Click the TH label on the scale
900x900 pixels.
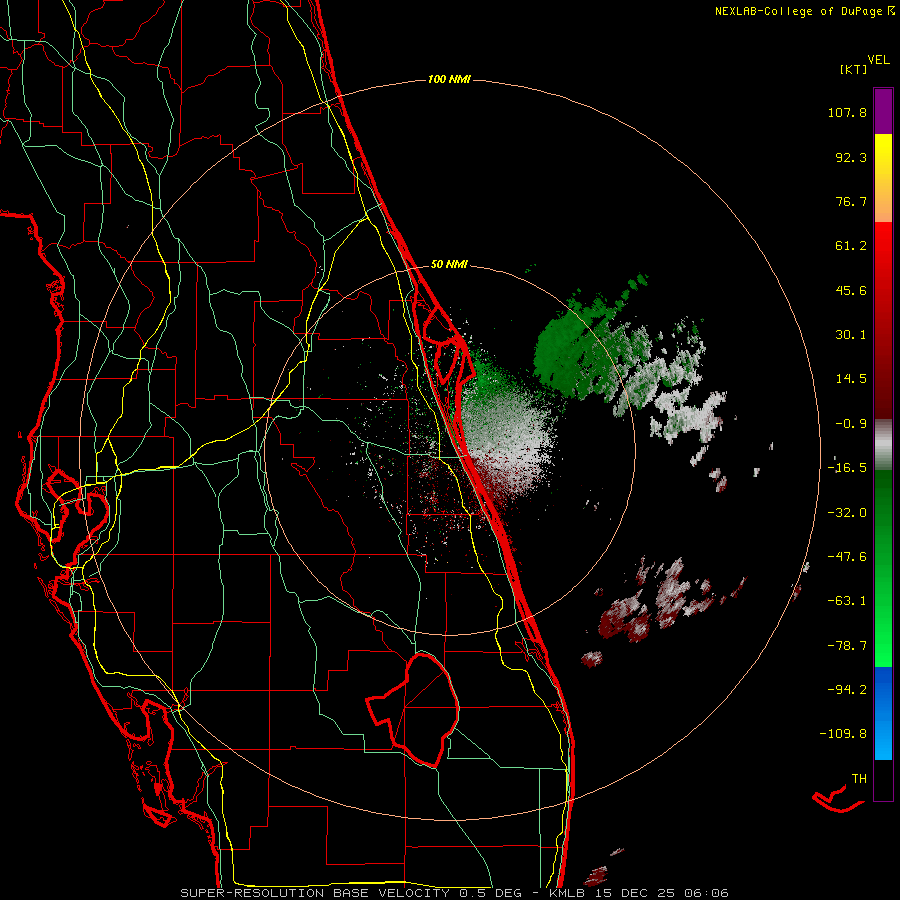coord(859,779)
